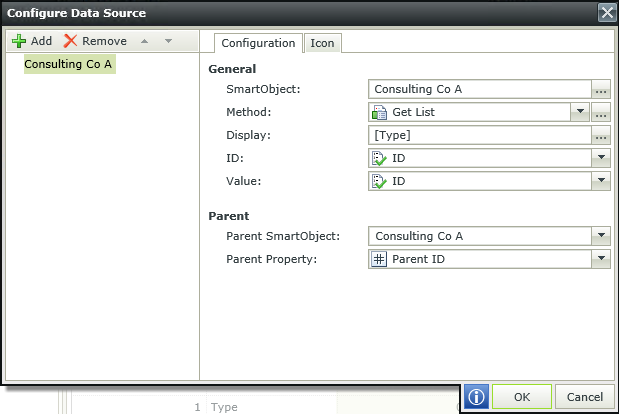The image size is (619, 414).
Task: Switch to the Icon tab
Action: click(x=323, y=43)
